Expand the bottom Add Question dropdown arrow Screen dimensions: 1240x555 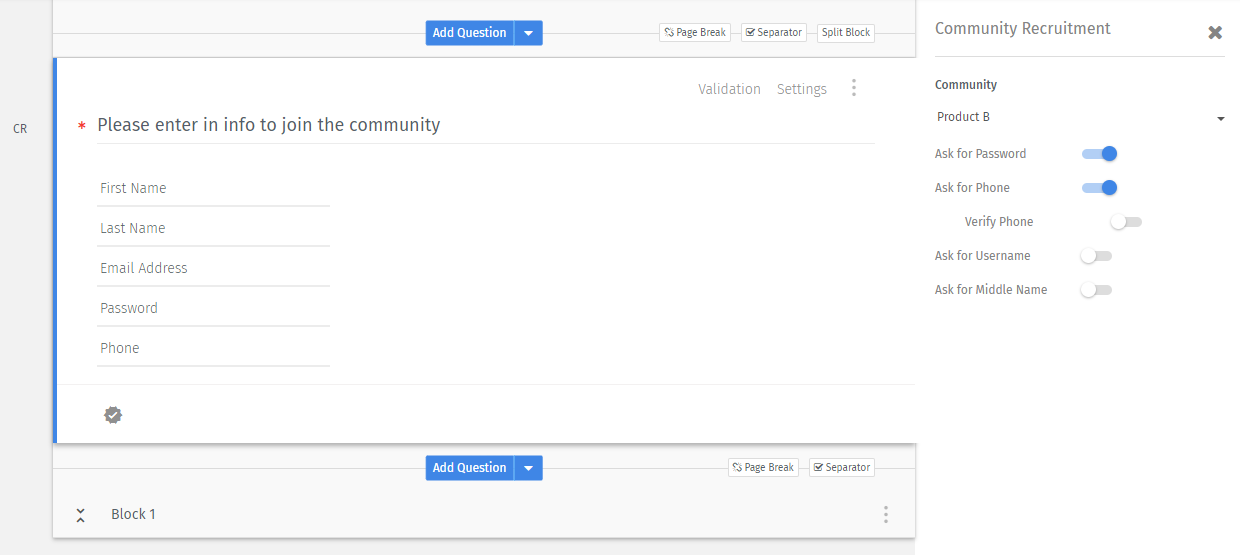pyautogui.click(x=529, y=468)
